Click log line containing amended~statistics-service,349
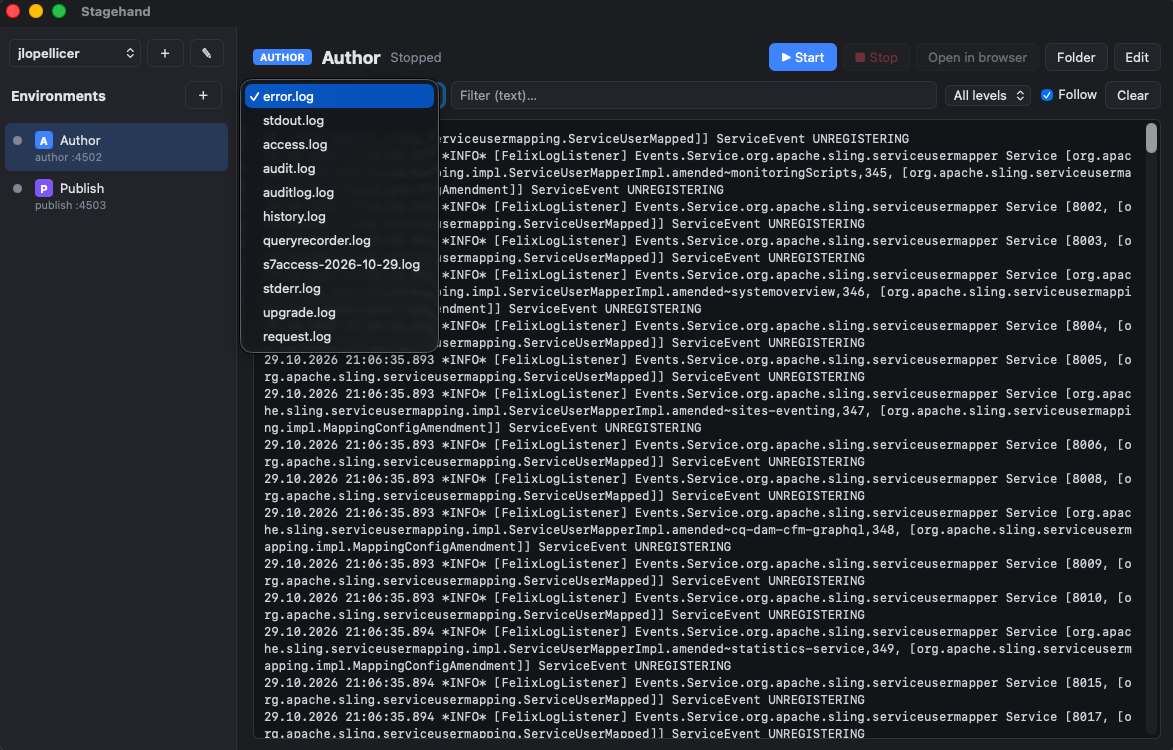 697,648
